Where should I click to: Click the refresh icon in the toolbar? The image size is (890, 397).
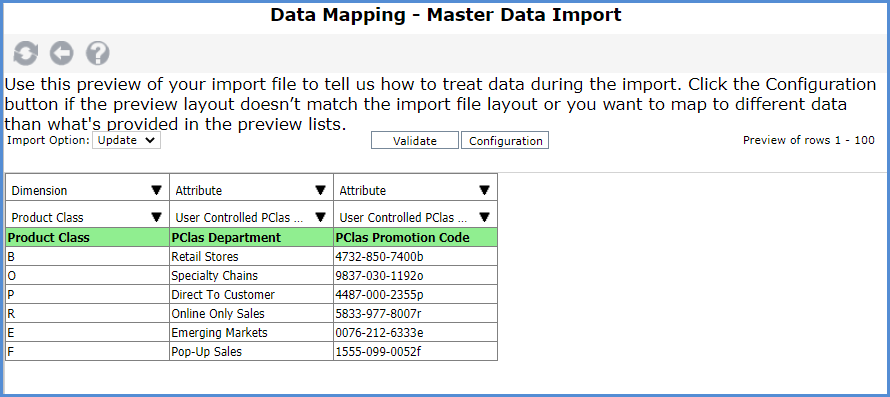[x=26, y=53]
